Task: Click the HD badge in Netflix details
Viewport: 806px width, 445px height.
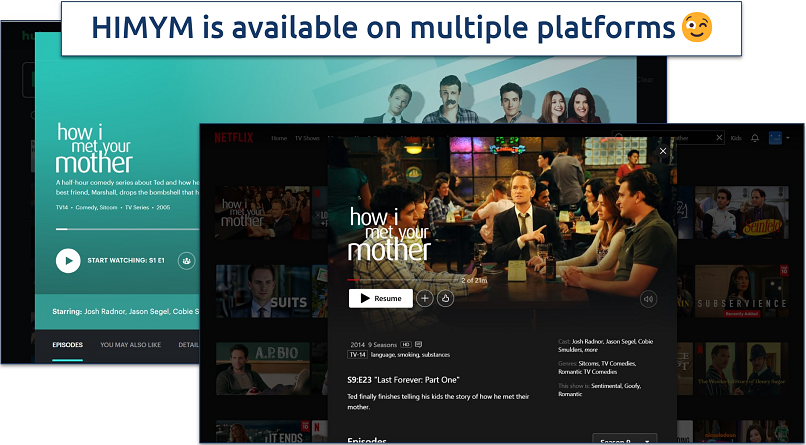Action: point(406,345)
